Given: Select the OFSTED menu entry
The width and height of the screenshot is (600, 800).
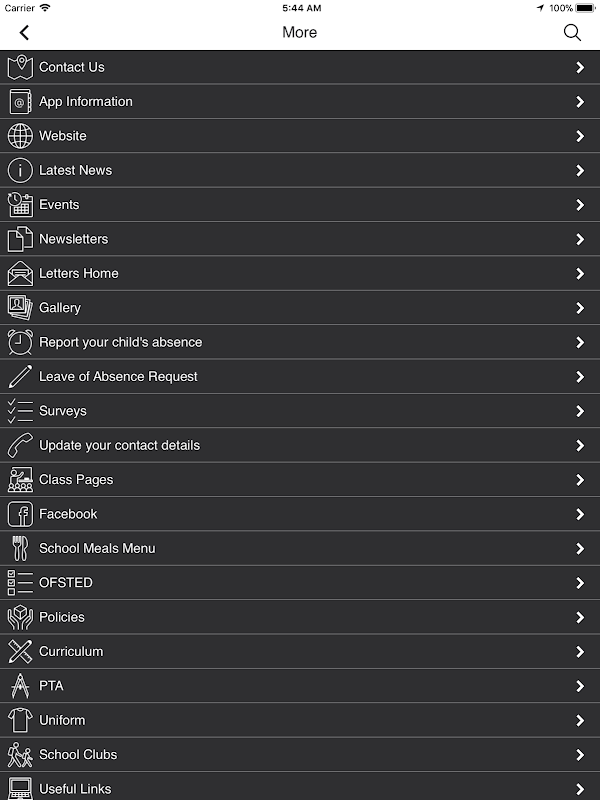Looking at the screenshot, I should [66, 583].
